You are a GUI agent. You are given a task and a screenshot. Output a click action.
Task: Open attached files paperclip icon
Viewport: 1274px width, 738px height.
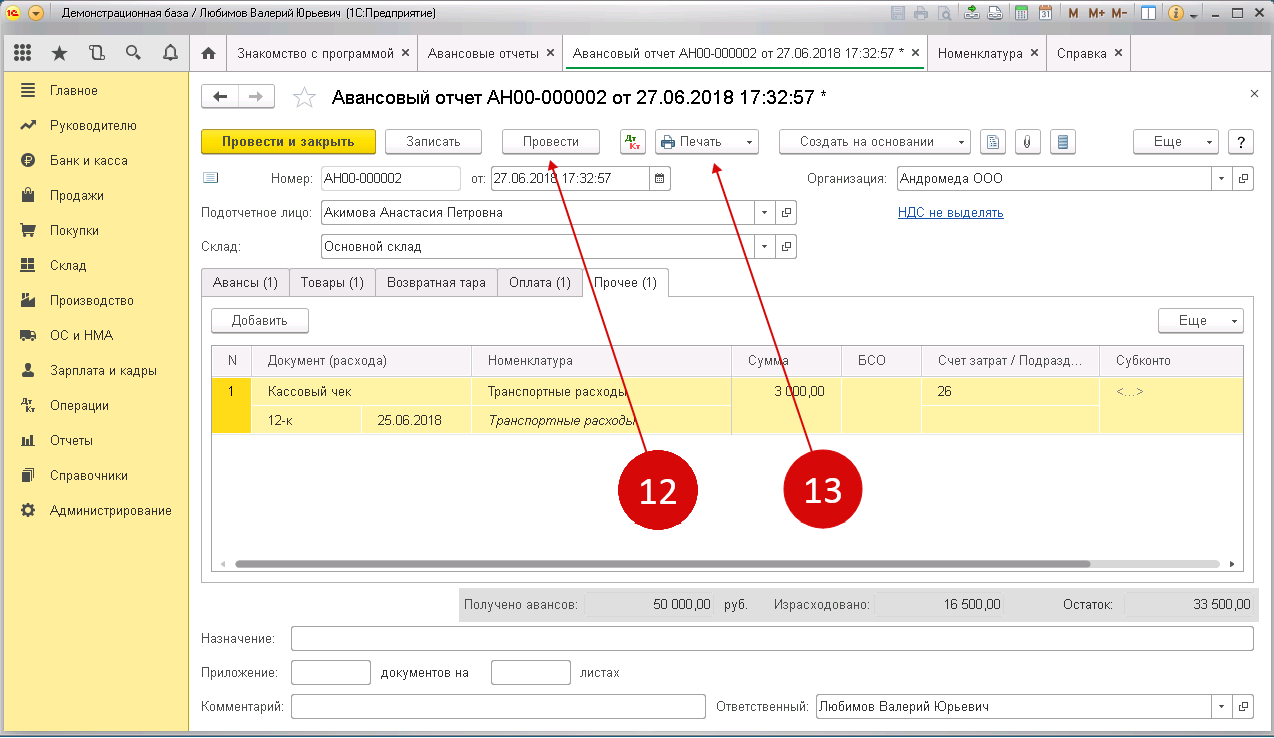[1026, 142]
